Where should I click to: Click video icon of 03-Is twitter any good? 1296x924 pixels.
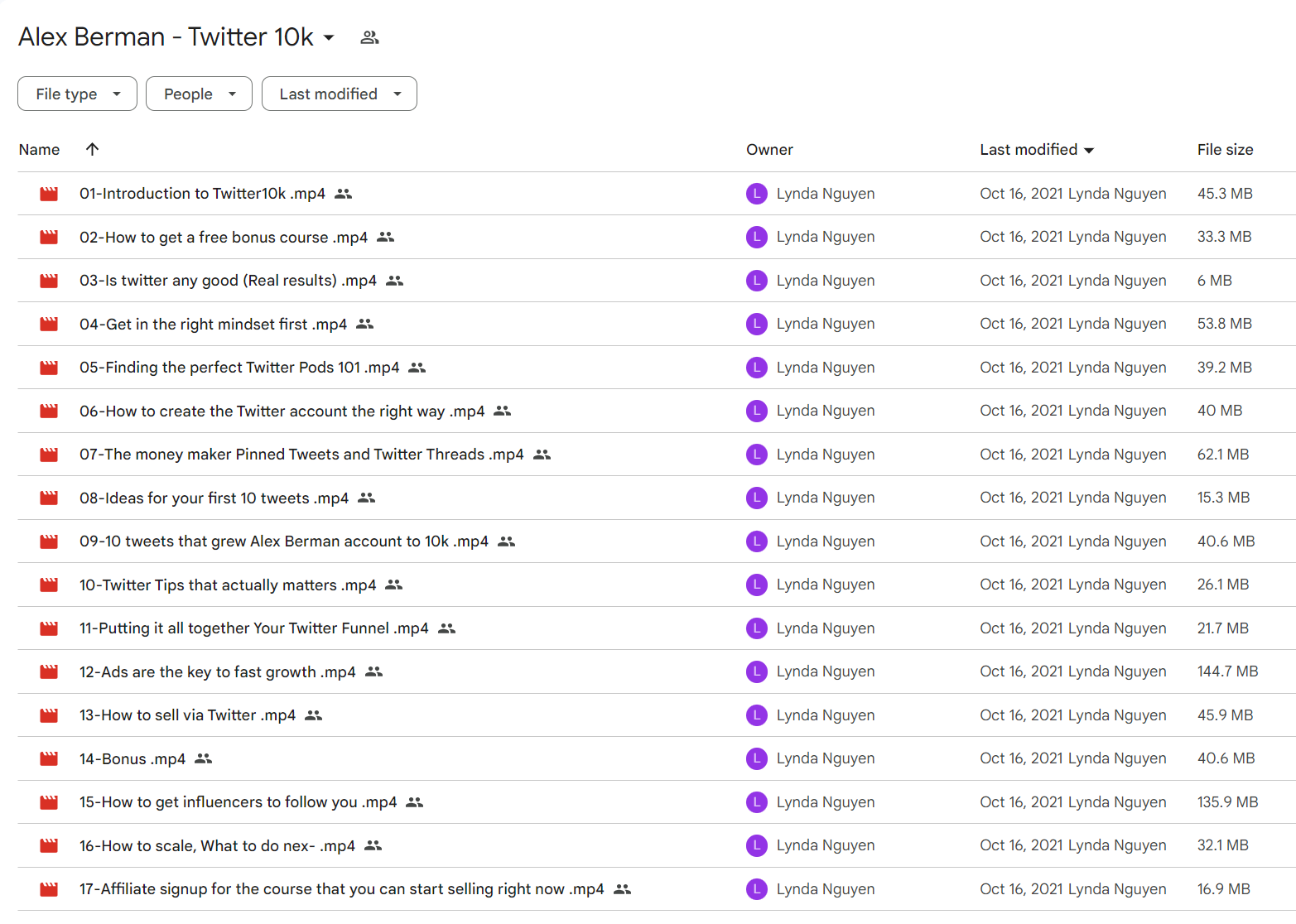tap(49, 281)
